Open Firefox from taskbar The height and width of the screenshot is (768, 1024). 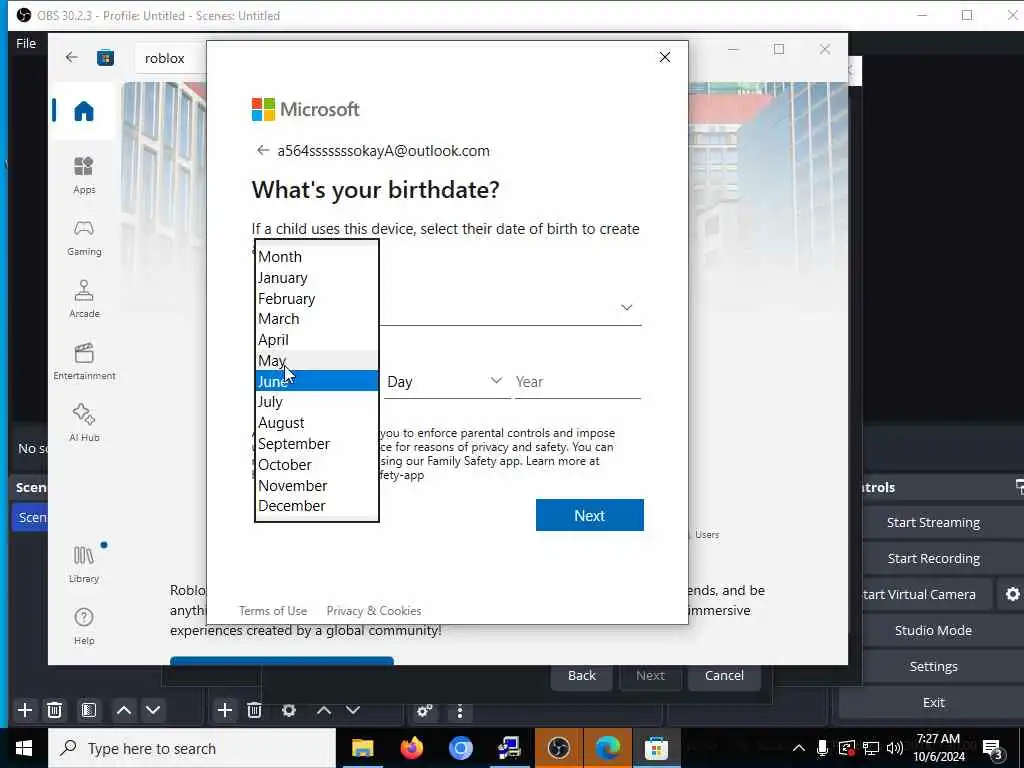[411, 748]
